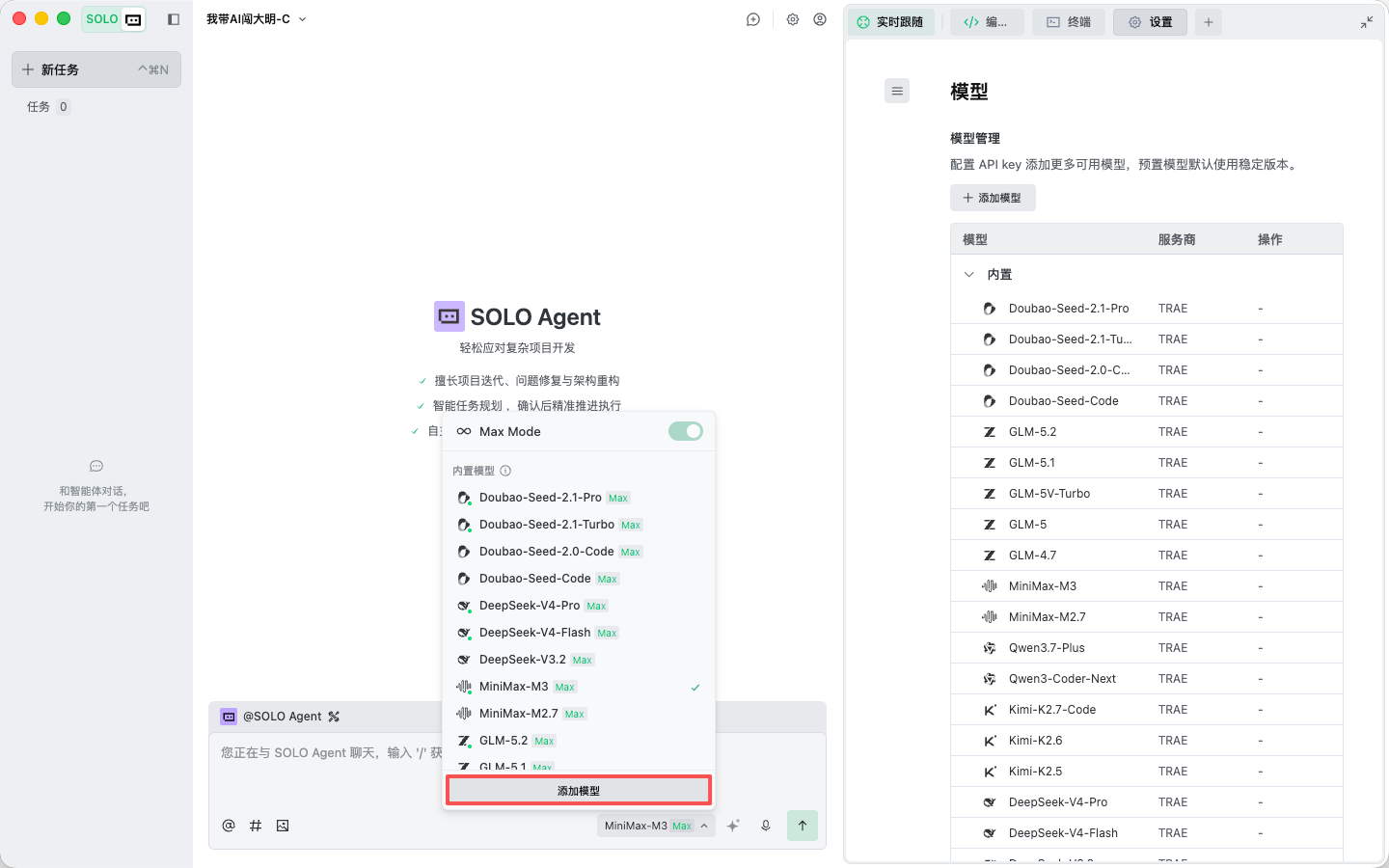Pick Doubao-Seed-2.0-Code in the model dropdown list
1389x868 pixels.
(x=579, y=552)
